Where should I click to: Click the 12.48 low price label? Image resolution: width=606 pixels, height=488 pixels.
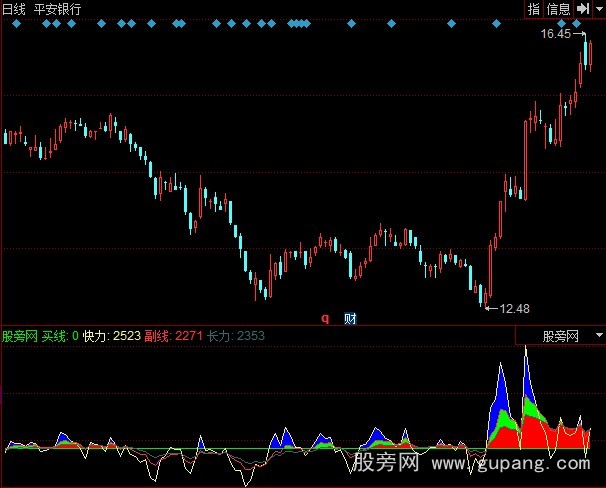tap(513, 307)
